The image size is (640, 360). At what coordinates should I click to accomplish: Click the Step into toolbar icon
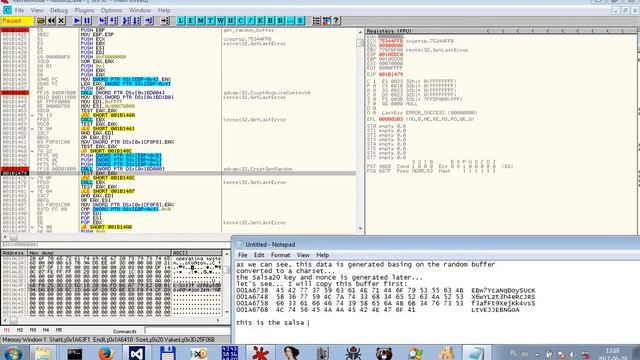103,20
